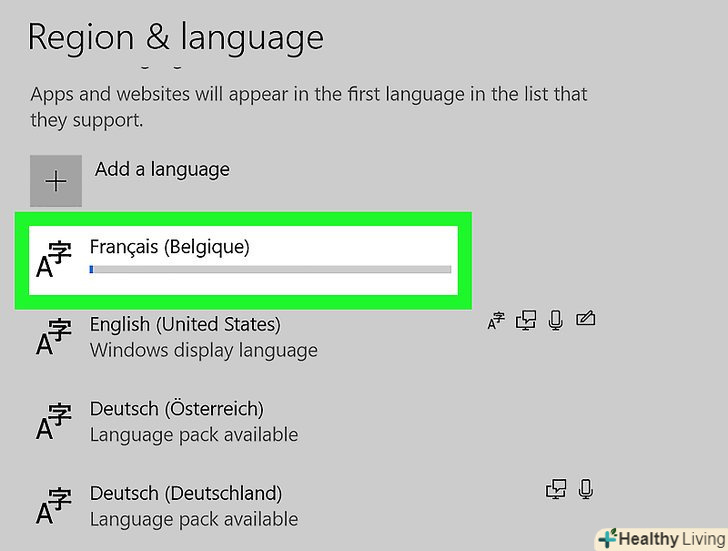The image size is (728, 551).
Task: Click the language glyph beside Deutsch (Deutschland)
Action: (53, 507)
